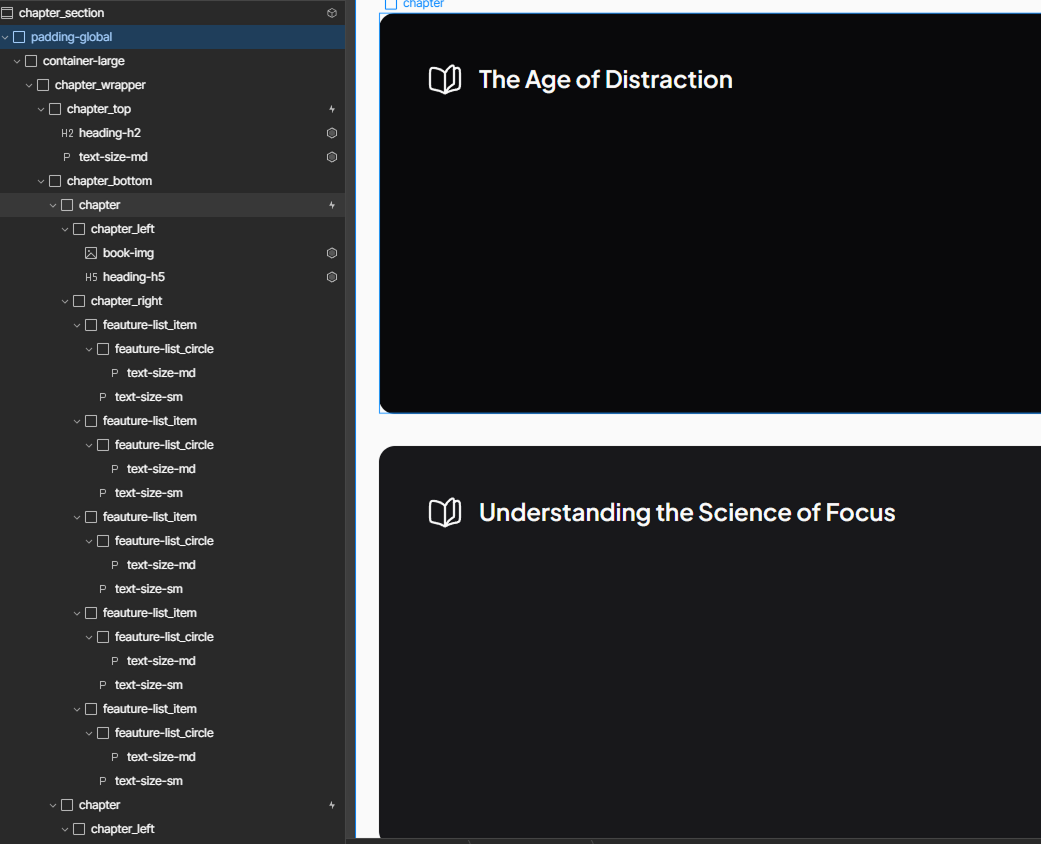Click the hexagon icon on heading-h5 row
Viewport: 1041px width, 844px height.
[332, 277]
